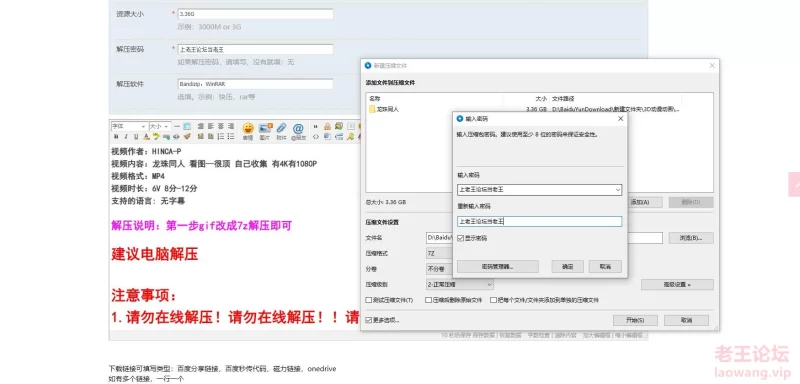The height and width of the screenshot is (384, 800).
Task: Open the 图片 image insert icon
Action: pos(265,131)
